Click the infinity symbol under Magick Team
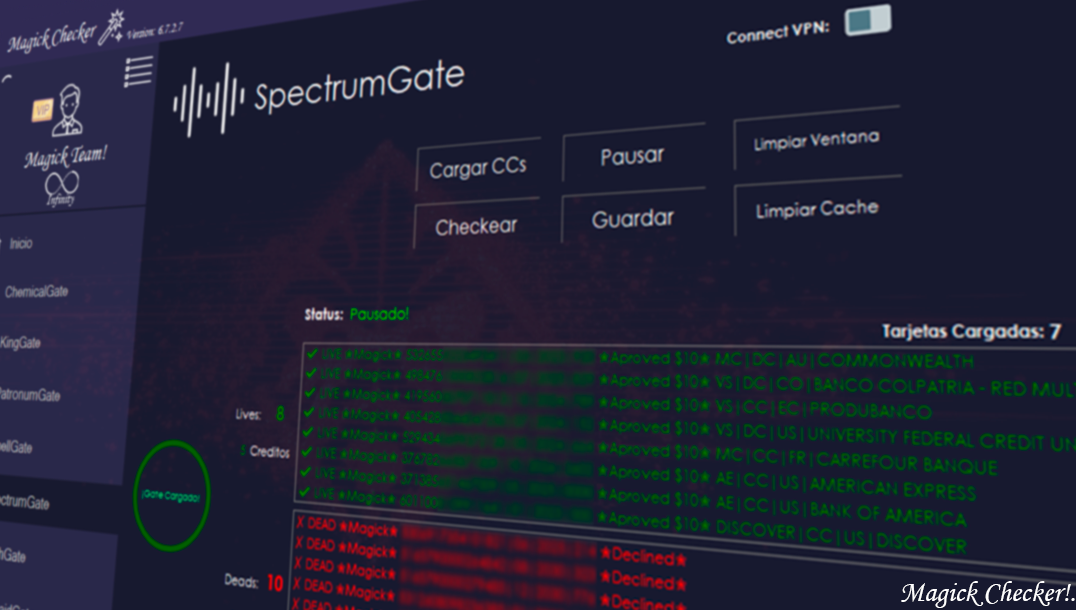This screenshot has height=610, width=1076. click(62, 183)
